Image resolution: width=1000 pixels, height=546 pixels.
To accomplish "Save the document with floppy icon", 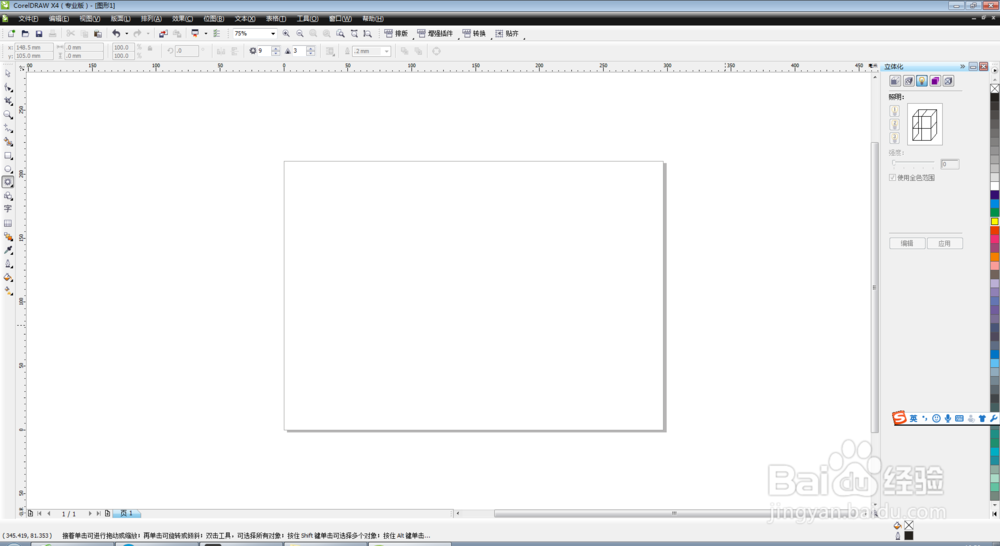I will click(38, 33).
